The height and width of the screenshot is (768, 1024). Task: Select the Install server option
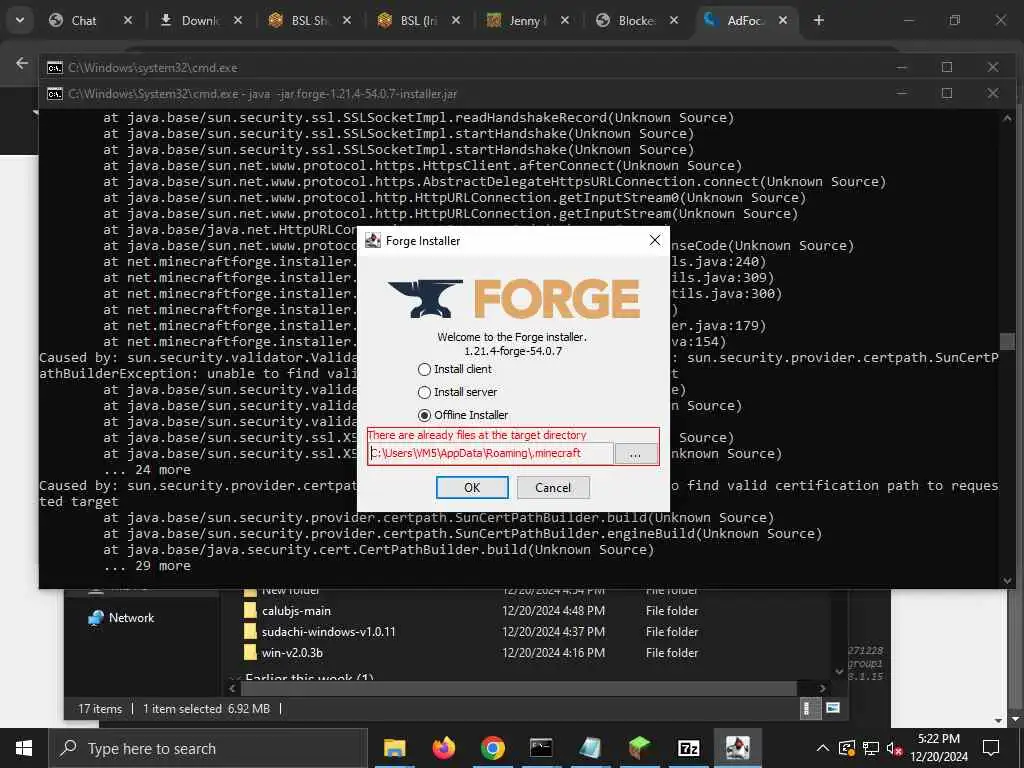424,392
